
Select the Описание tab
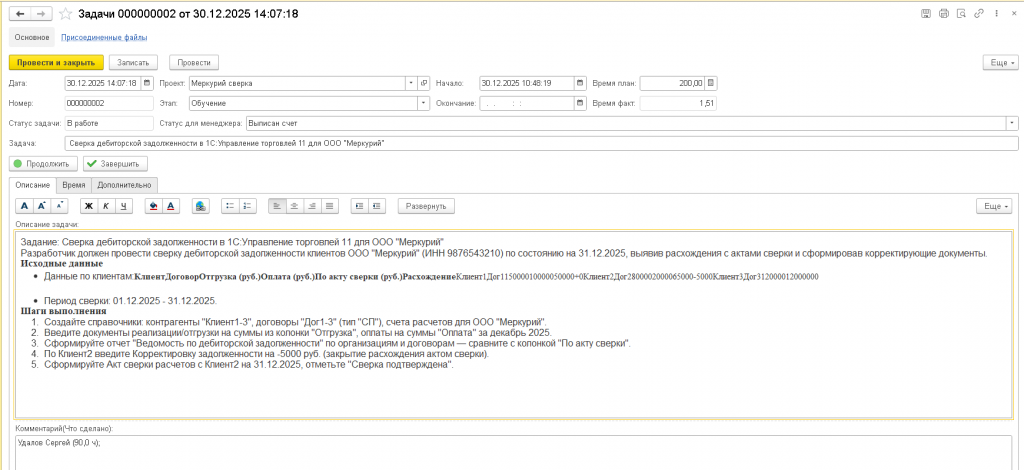click(x=33, y=185)
